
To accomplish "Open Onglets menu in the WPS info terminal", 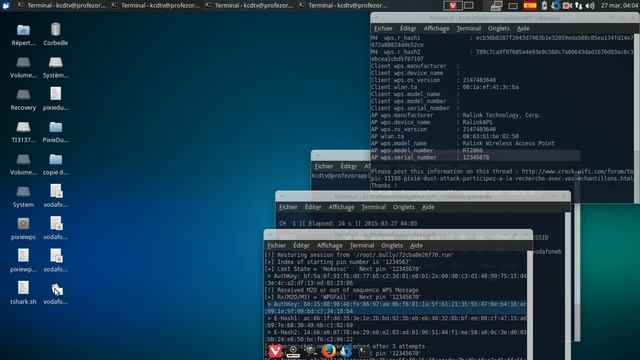I will [x=499, y=29].
